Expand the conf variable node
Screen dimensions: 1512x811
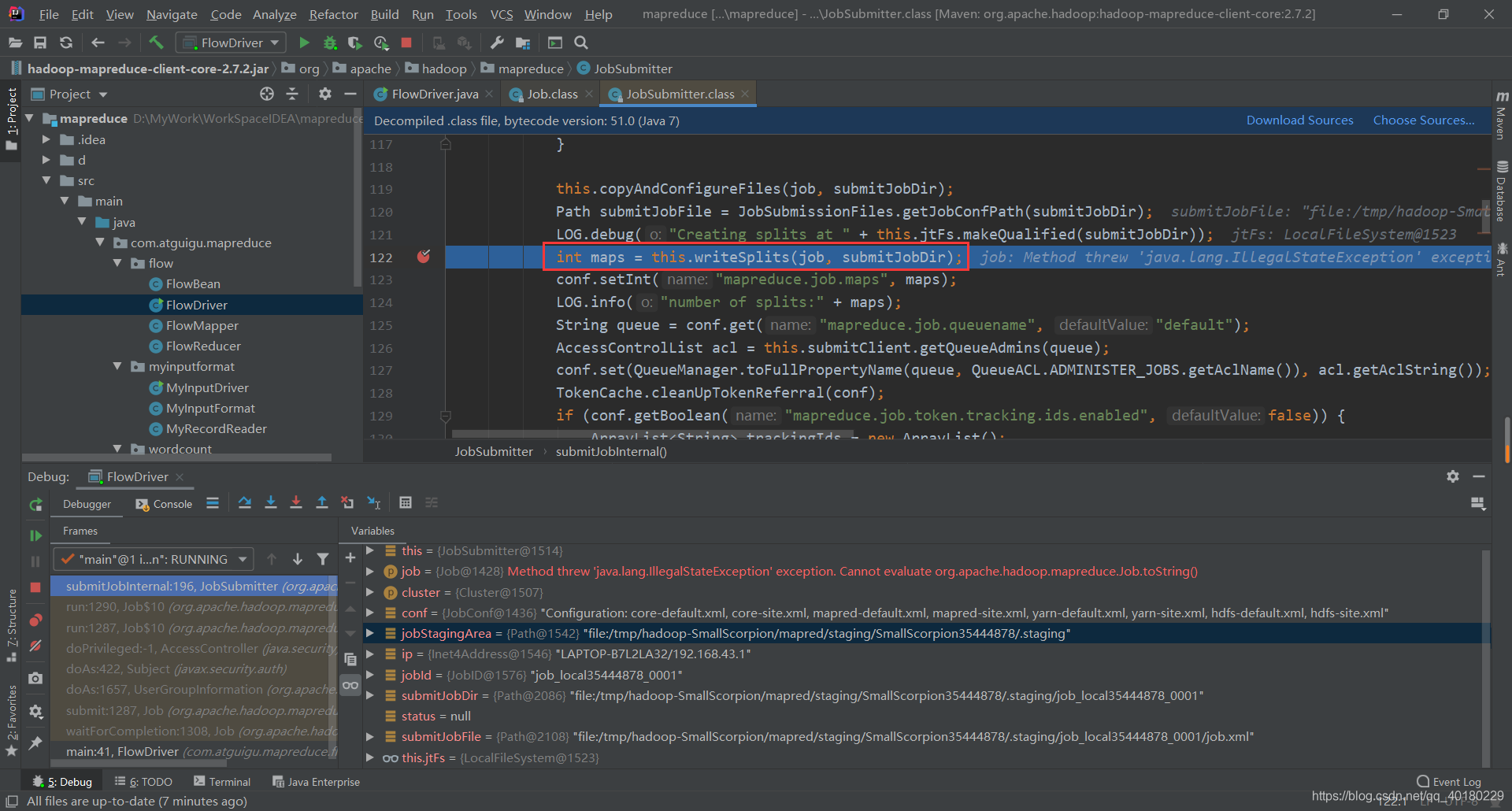[x=369, y=613]
